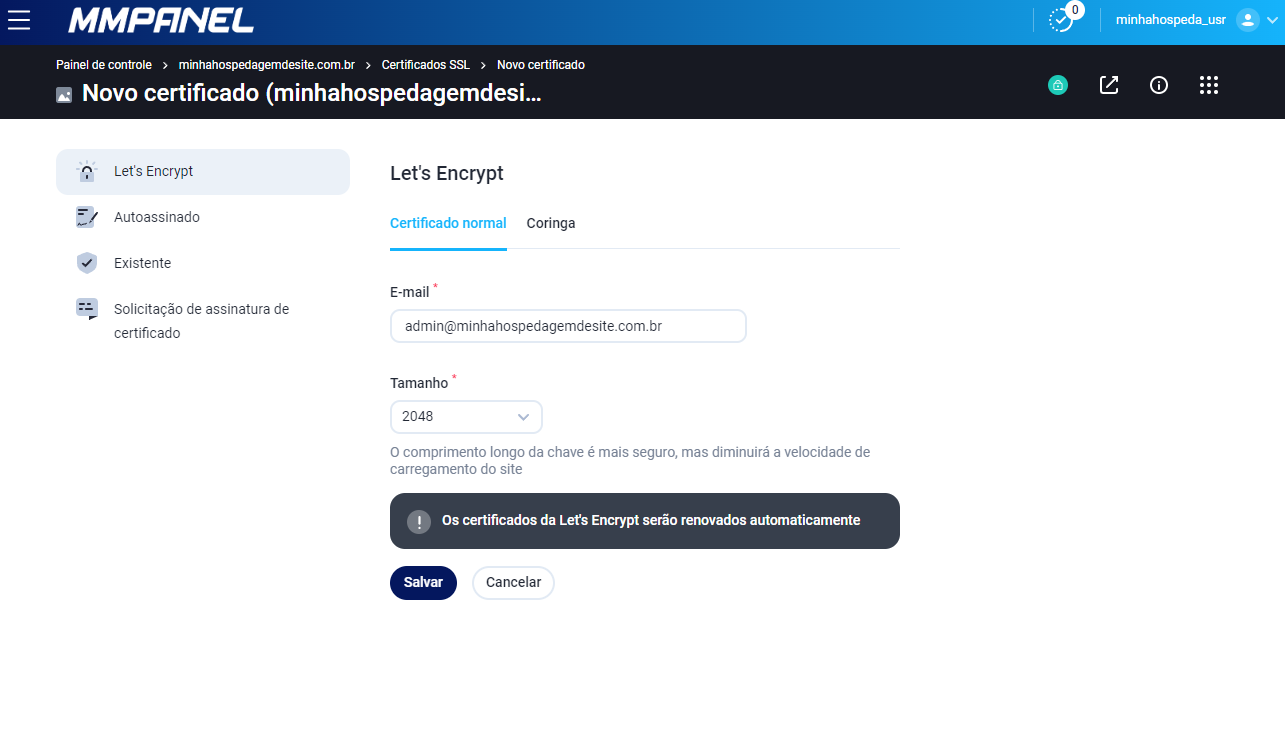
Task: Click the information circle icon
Action: click(1159, 86)
